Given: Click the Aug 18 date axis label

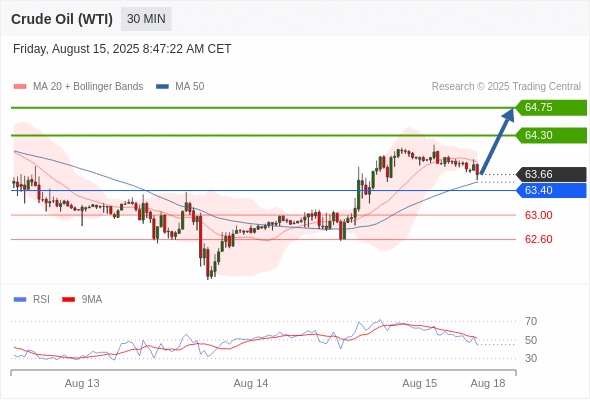Looking at the screenshot, I should [488, 383].
